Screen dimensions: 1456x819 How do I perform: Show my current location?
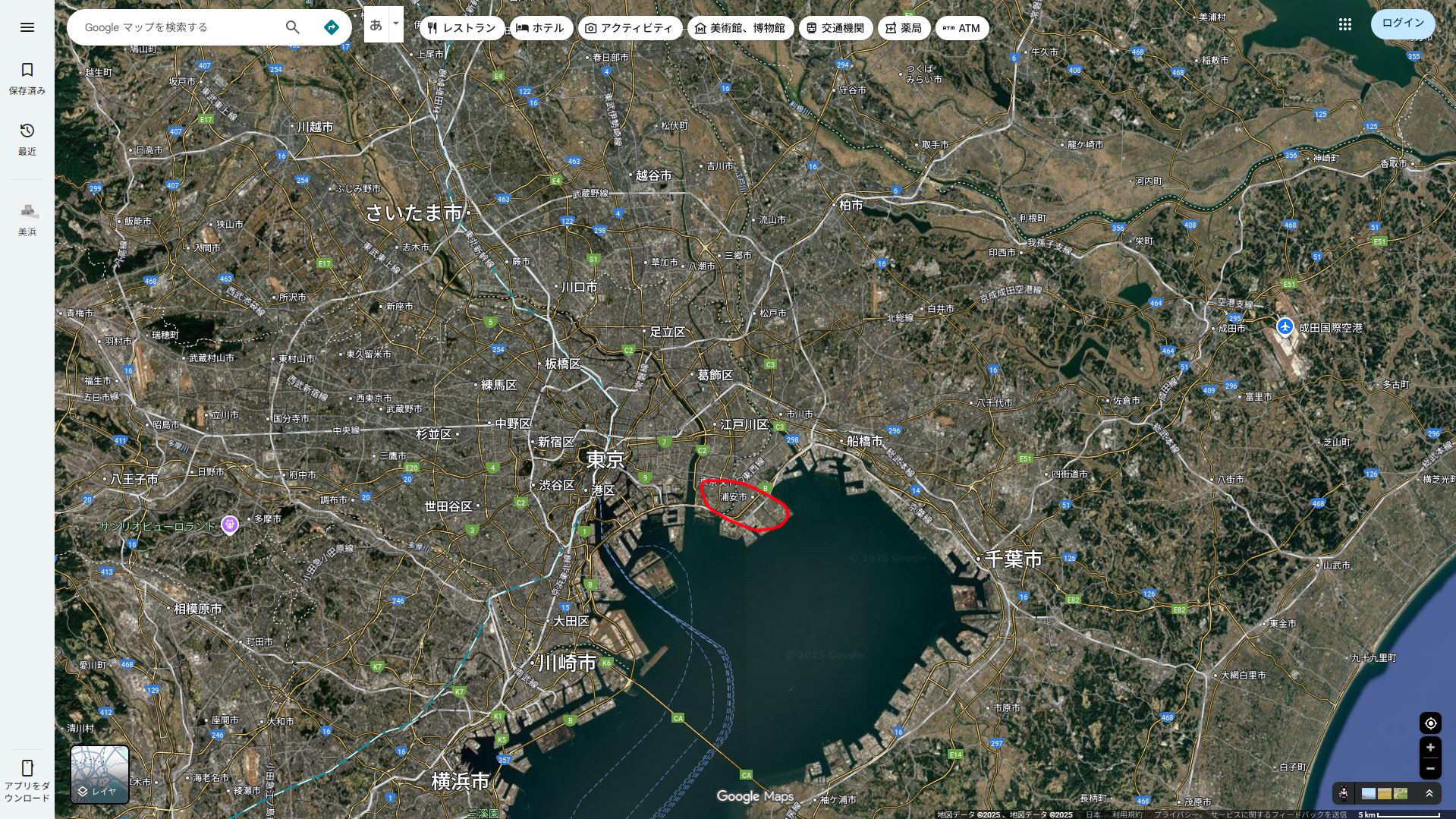pos(1430,723)
